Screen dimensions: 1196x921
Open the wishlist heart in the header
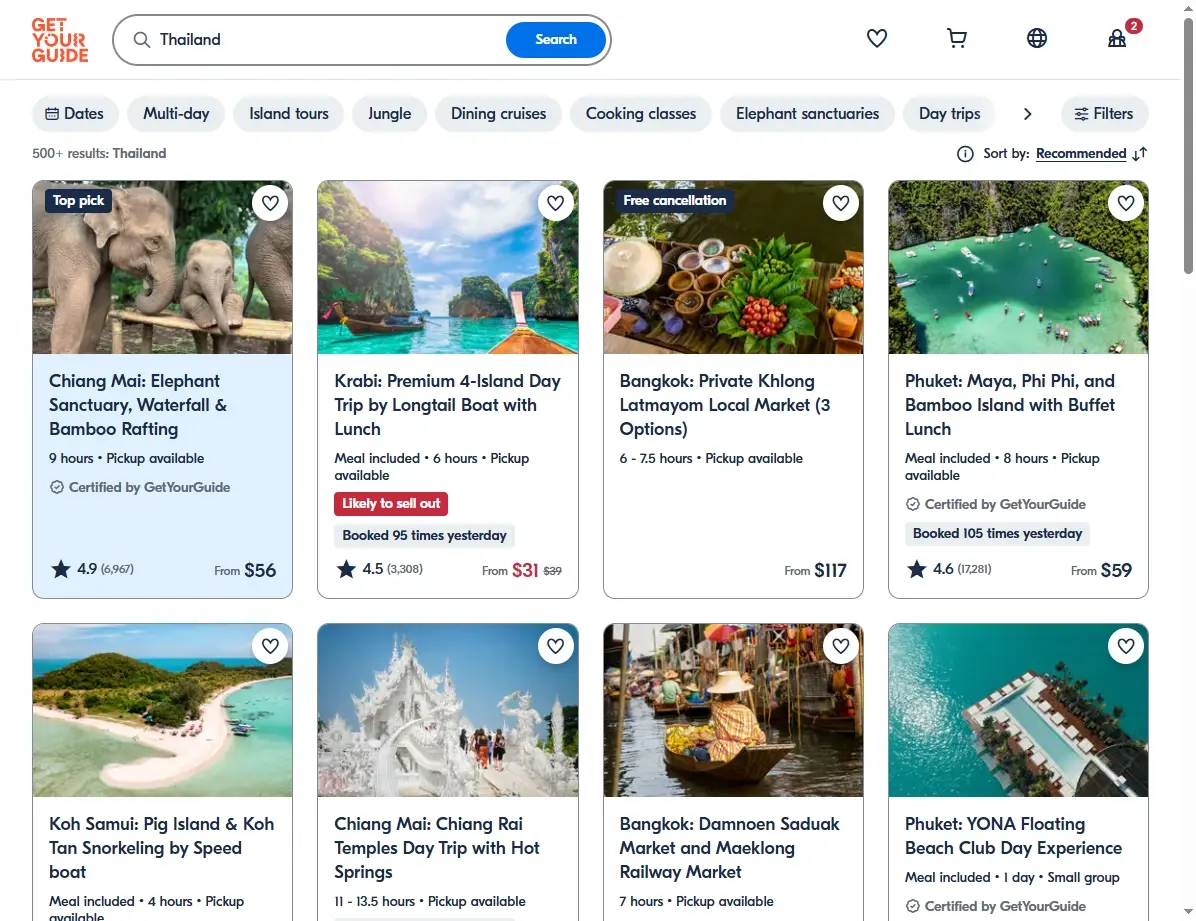876,38
